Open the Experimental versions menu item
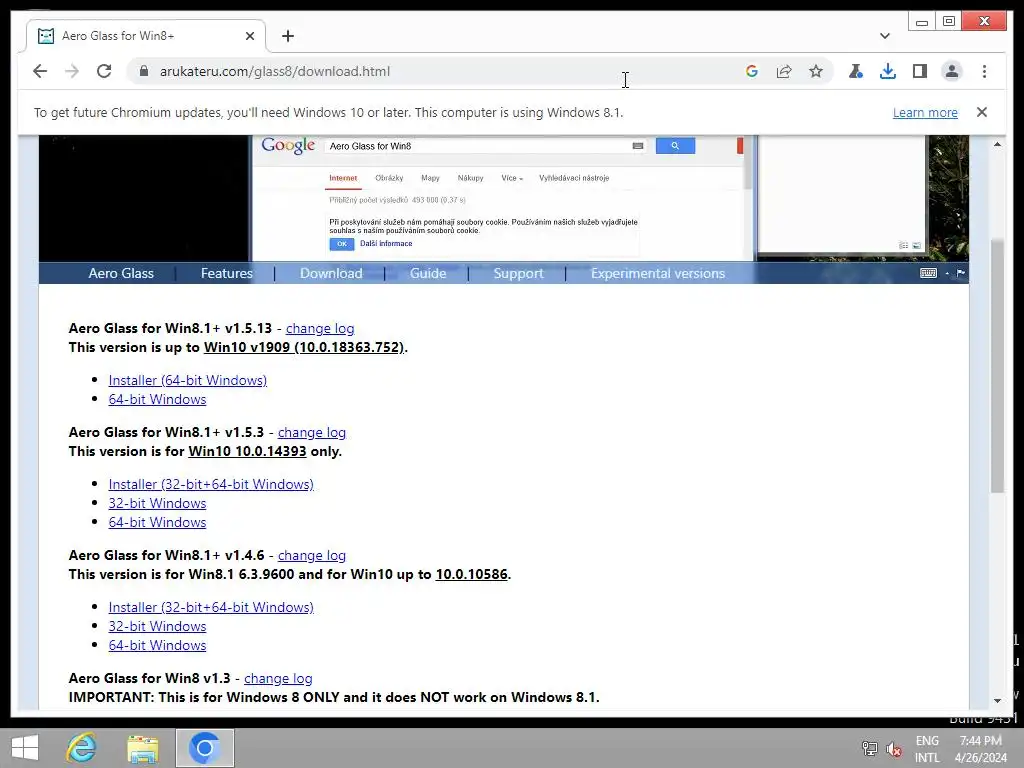Viewport: 1024px width, 768px height. pyautogui.click(x=658, y=273)
